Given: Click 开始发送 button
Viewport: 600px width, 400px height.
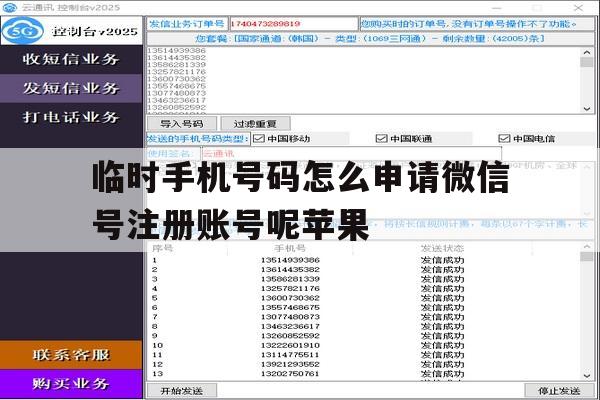Looking at the screenshot, I should pyautogui.click(x=182, y=391).
